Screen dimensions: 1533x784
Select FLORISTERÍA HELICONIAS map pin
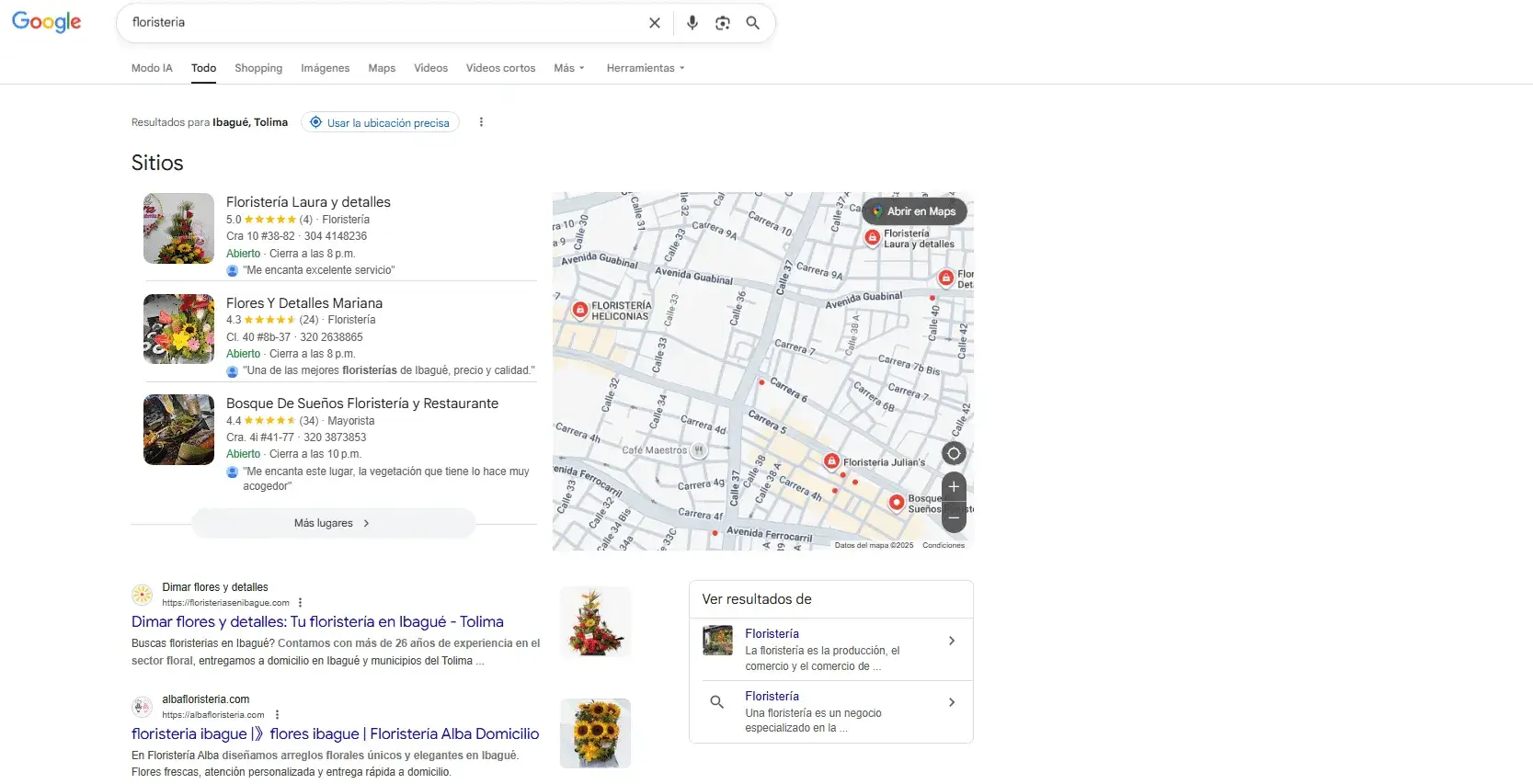(580, 310)
